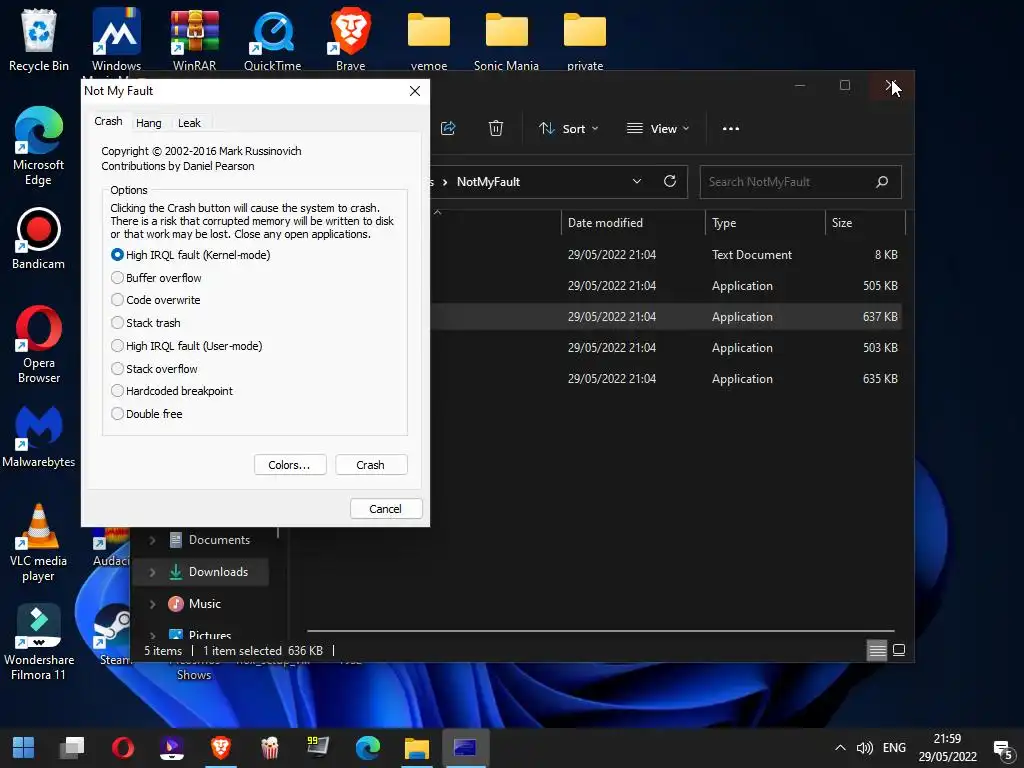Select the Crash tab

(108, 121)
